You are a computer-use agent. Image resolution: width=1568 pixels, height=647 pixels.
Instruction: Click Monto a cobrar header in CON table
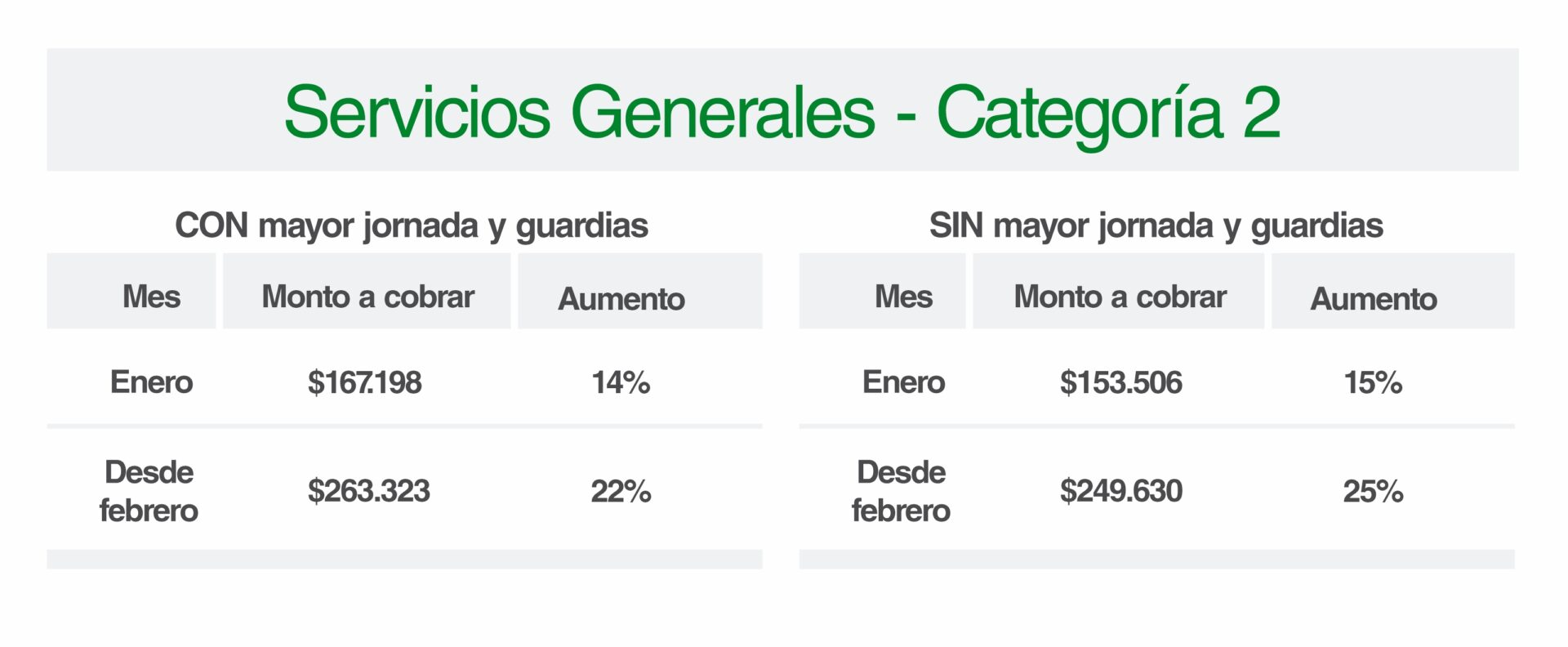pyautogui.click(x=367, y=297)
